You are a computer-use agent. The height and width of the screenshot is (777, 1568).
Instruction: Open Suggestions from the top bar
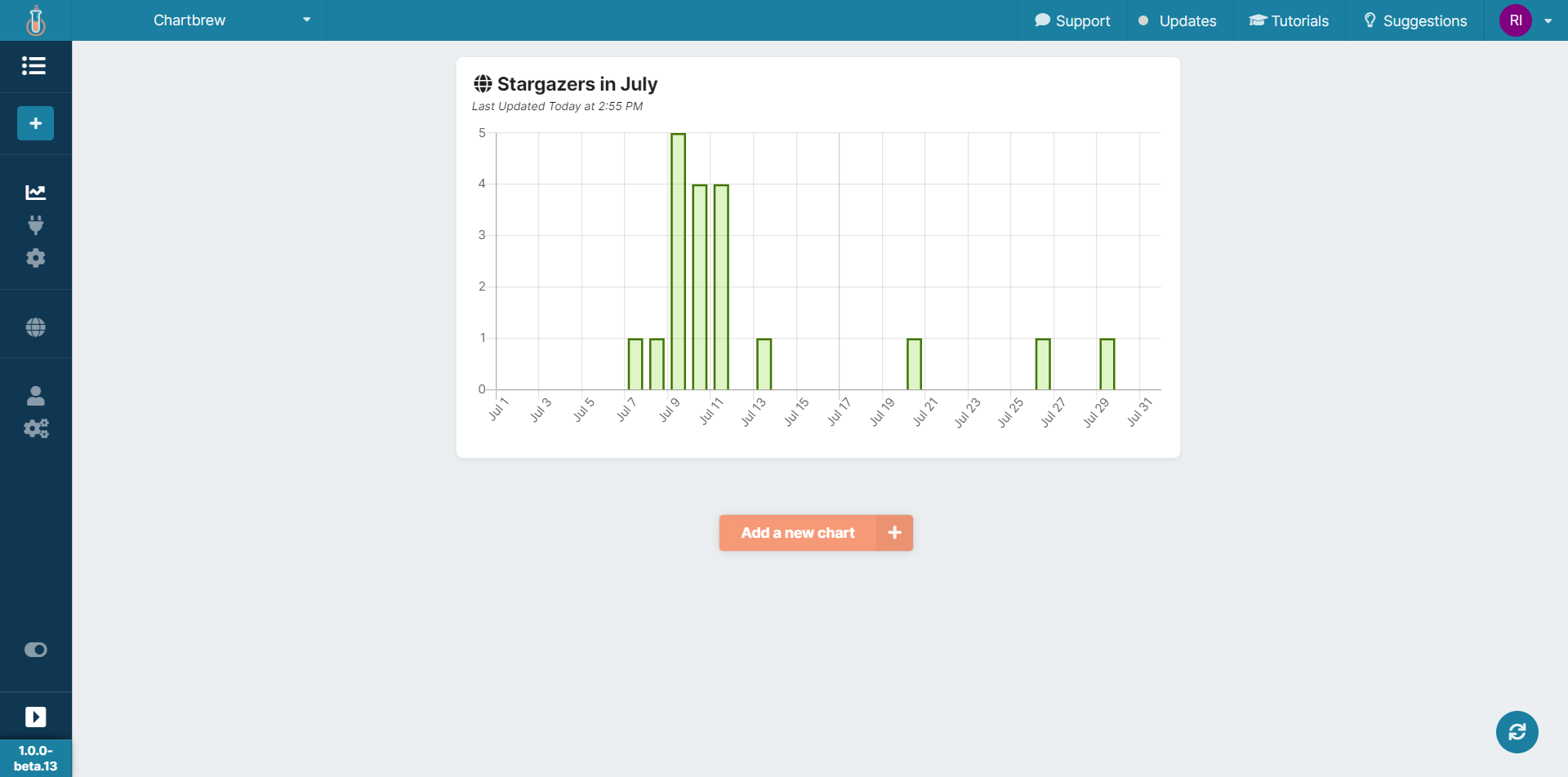(x=1415, y=20)
